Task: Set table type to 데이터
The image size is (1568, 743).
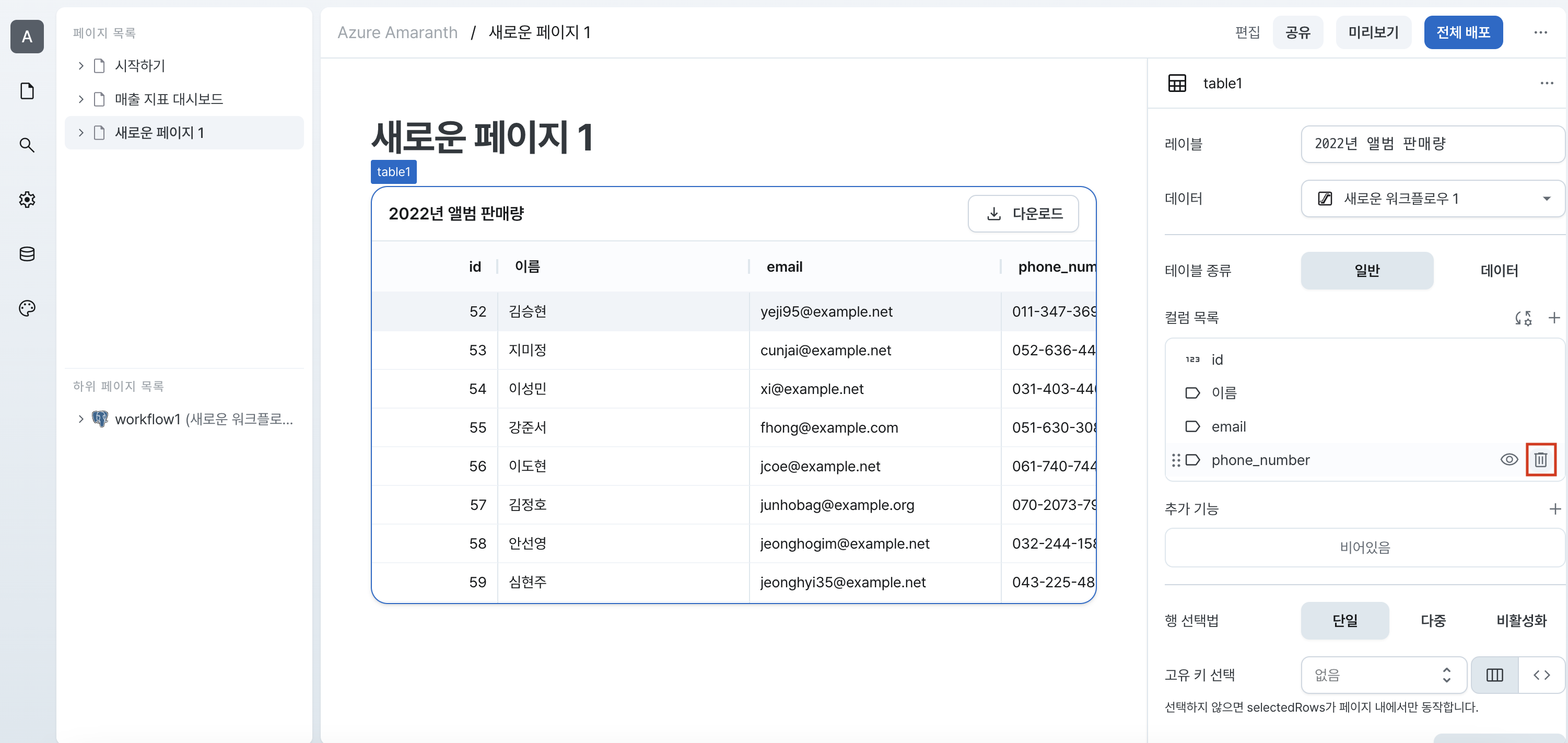Action: click(x=1499, y=271)
